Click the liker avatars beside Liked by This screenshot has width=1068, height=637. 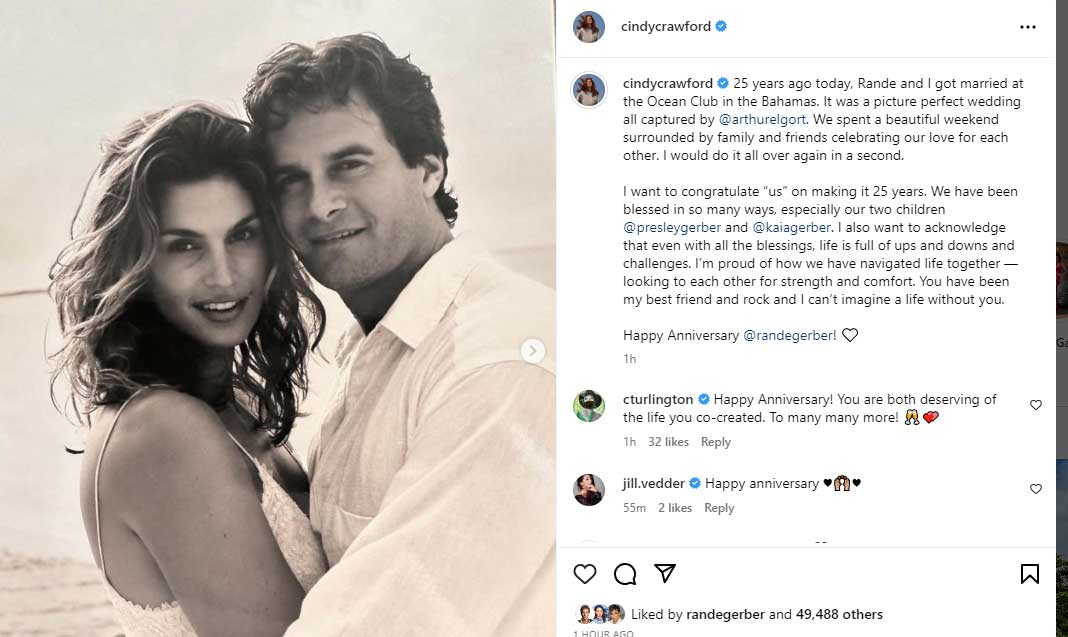(600, 614)
